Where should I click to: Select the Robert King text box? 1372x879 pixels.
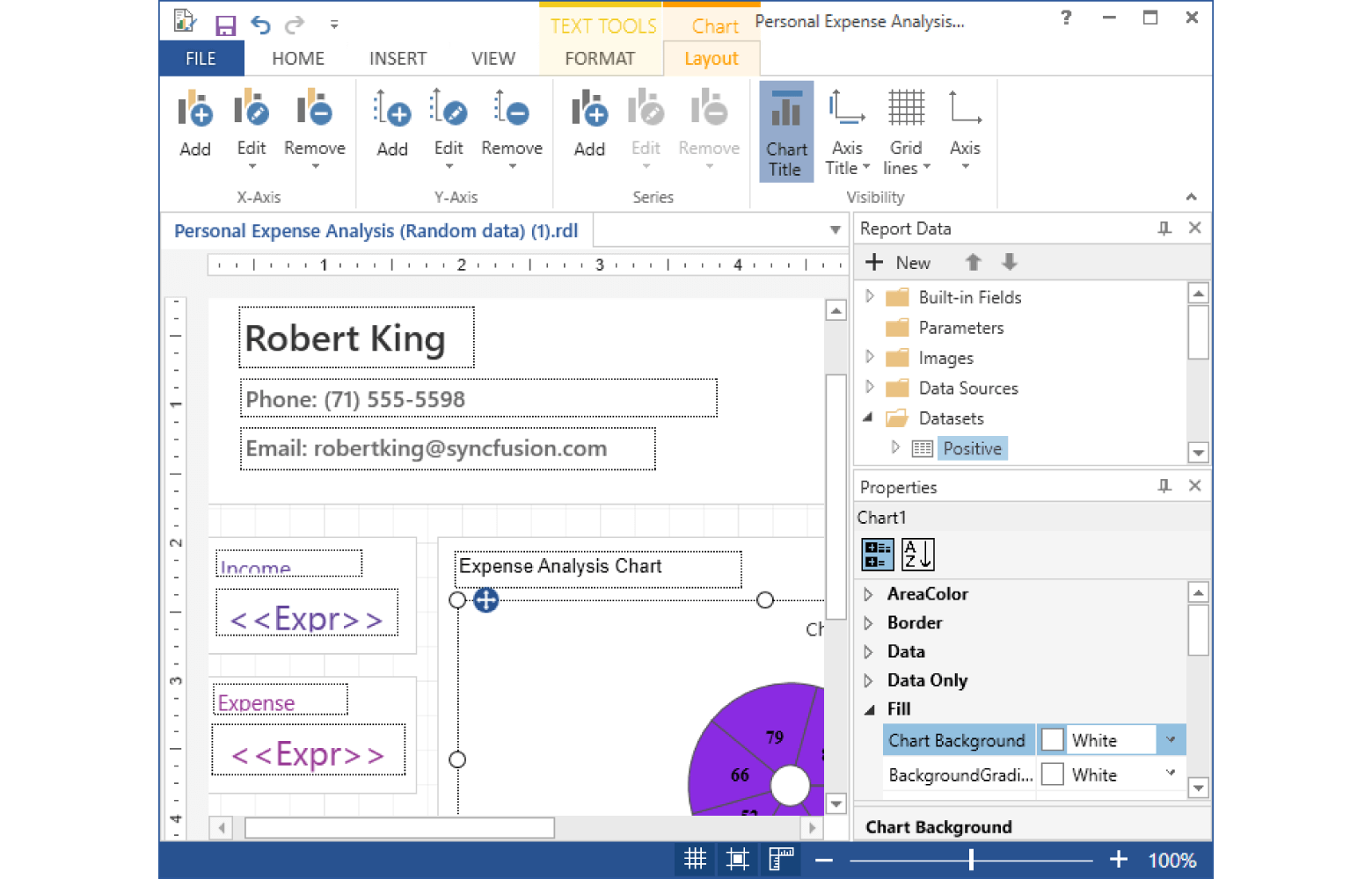click(x=356, y=338)
